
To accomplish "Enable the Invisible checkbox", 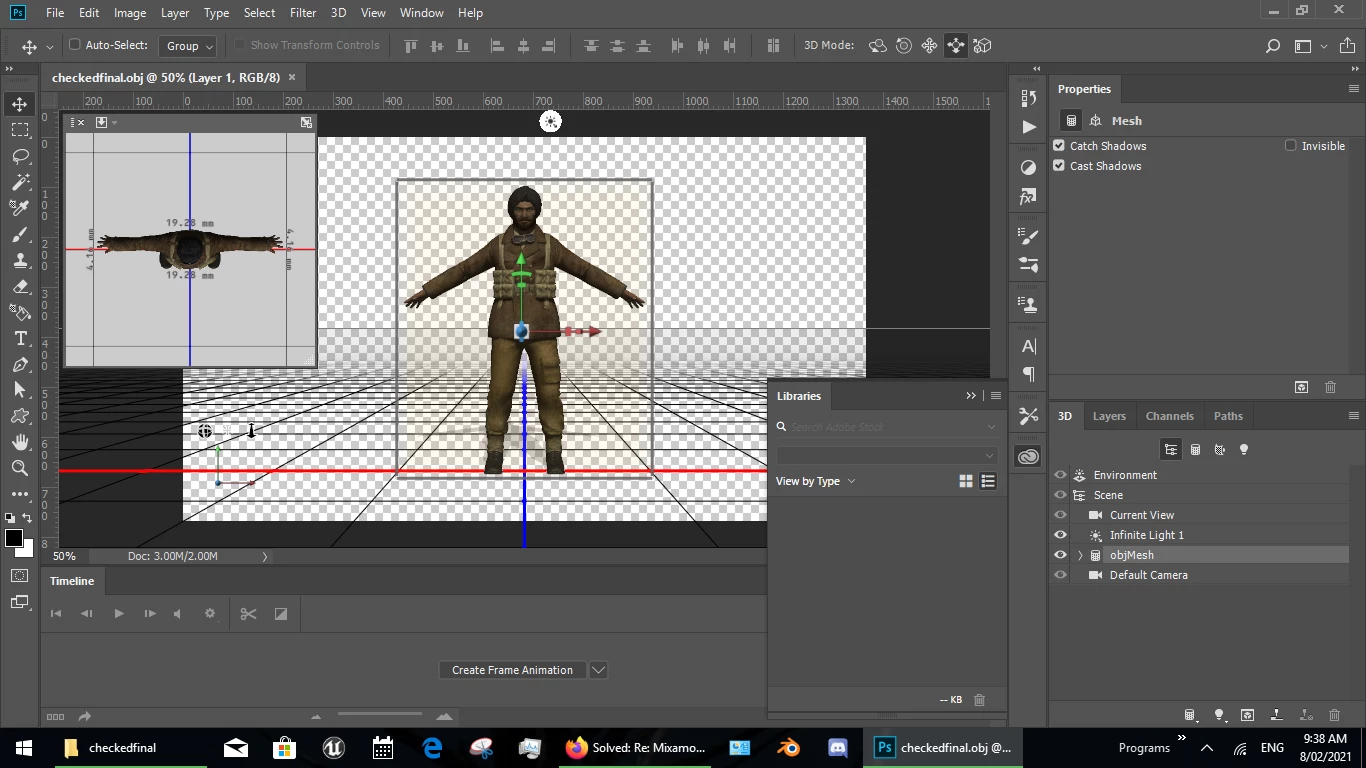I will coord(1291,146).
